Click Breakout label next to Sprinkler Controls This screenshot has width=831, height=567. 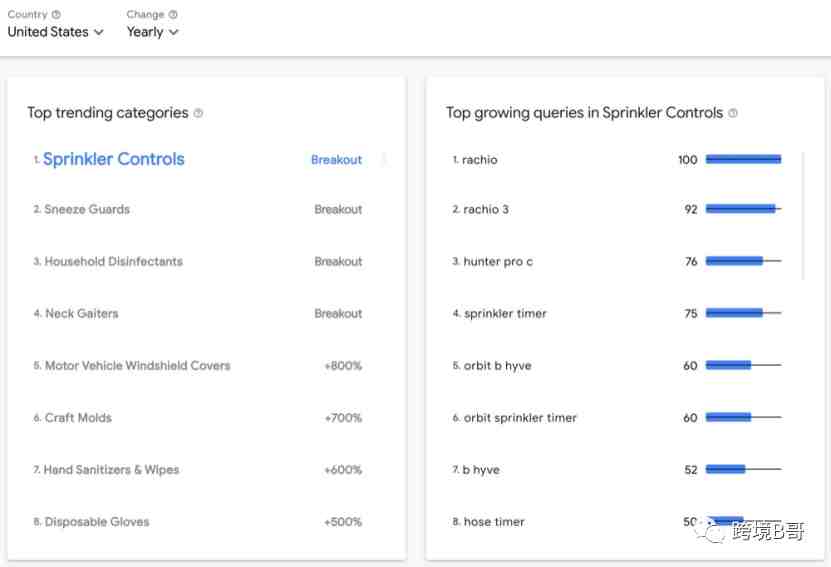tap(337, 160)
